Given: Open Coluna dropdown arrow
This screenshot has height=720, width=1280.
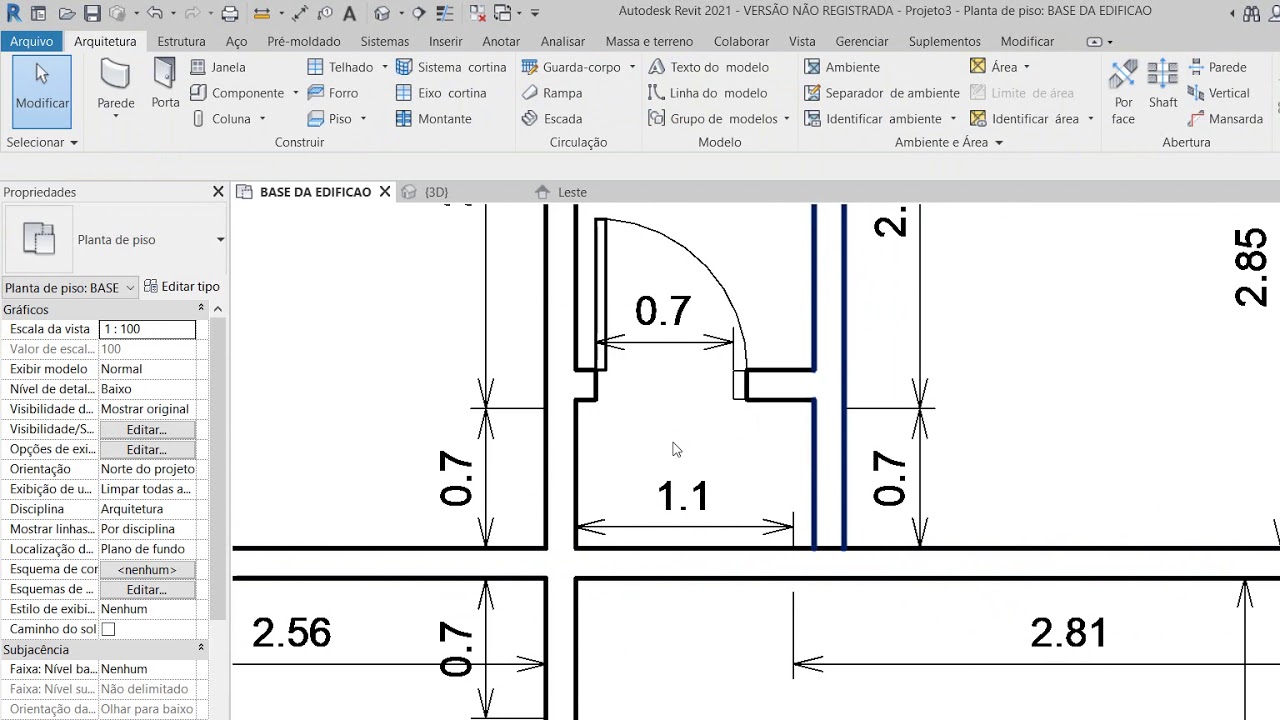Looking at the screenshot, I should point(262,119).
